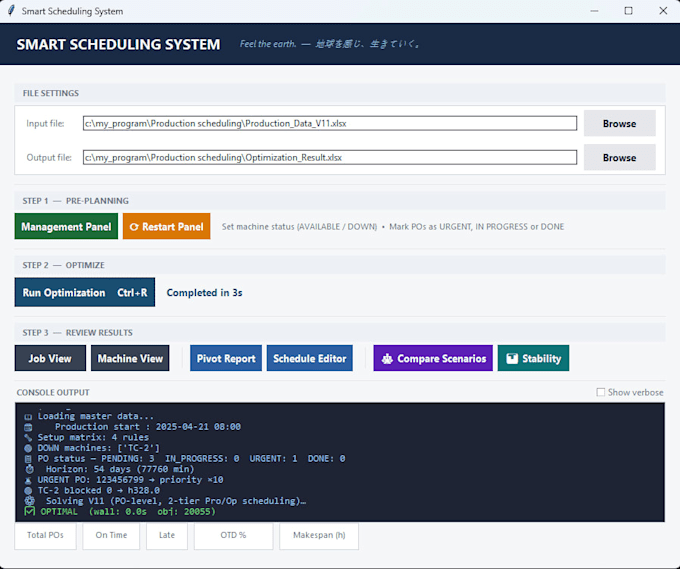
Task: Click the green OPTIMAL checkmark icon in console
Action: pos(29,511)
